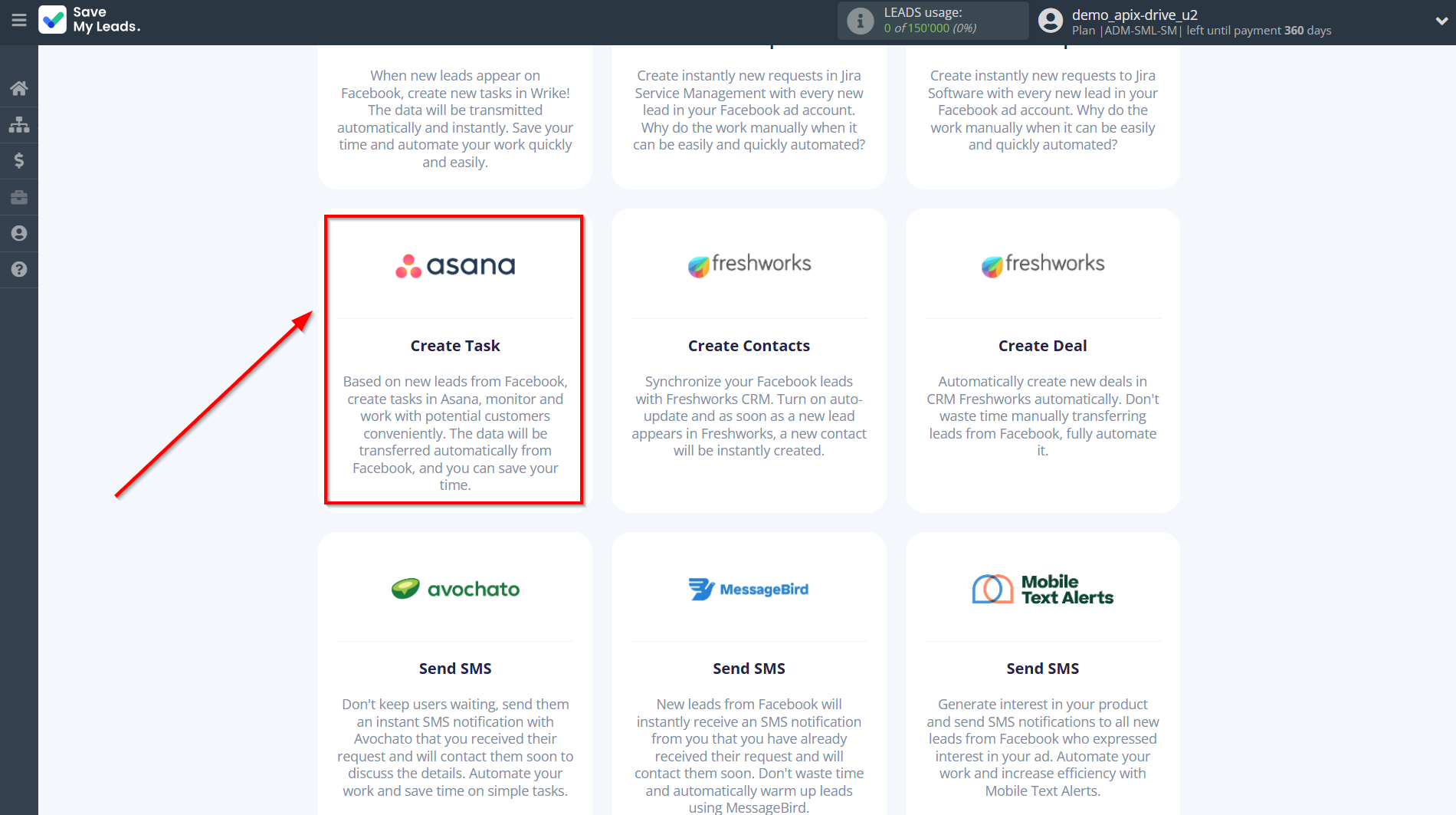Click the account avatar icon in header
The image size is (1456, 815).
[1050, 21]
